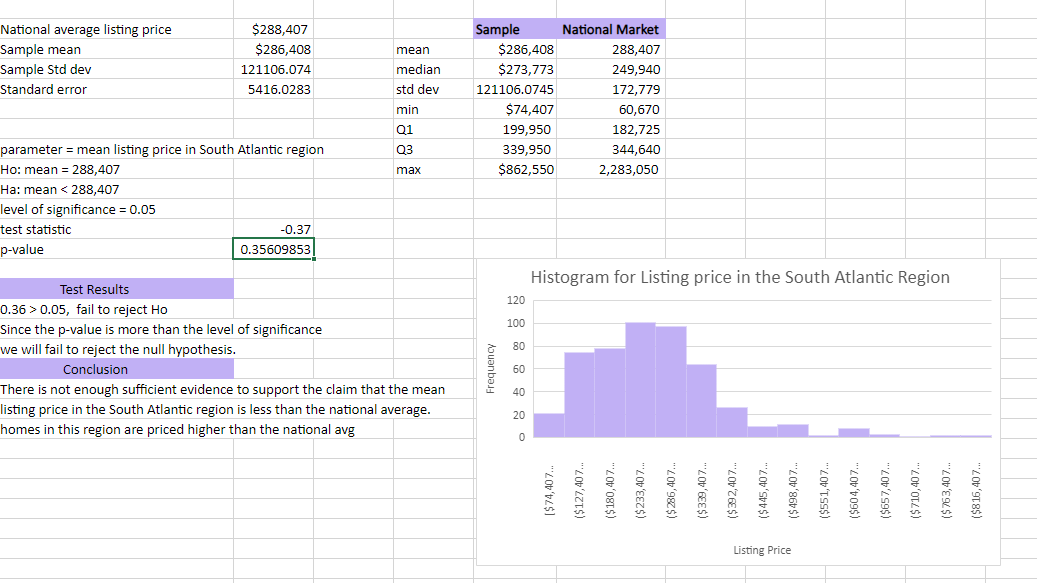Click the tallest histogram bar at $233,407 bin
The width and height of the screenshot is (1037, 583).
click(x=640, y=380)
